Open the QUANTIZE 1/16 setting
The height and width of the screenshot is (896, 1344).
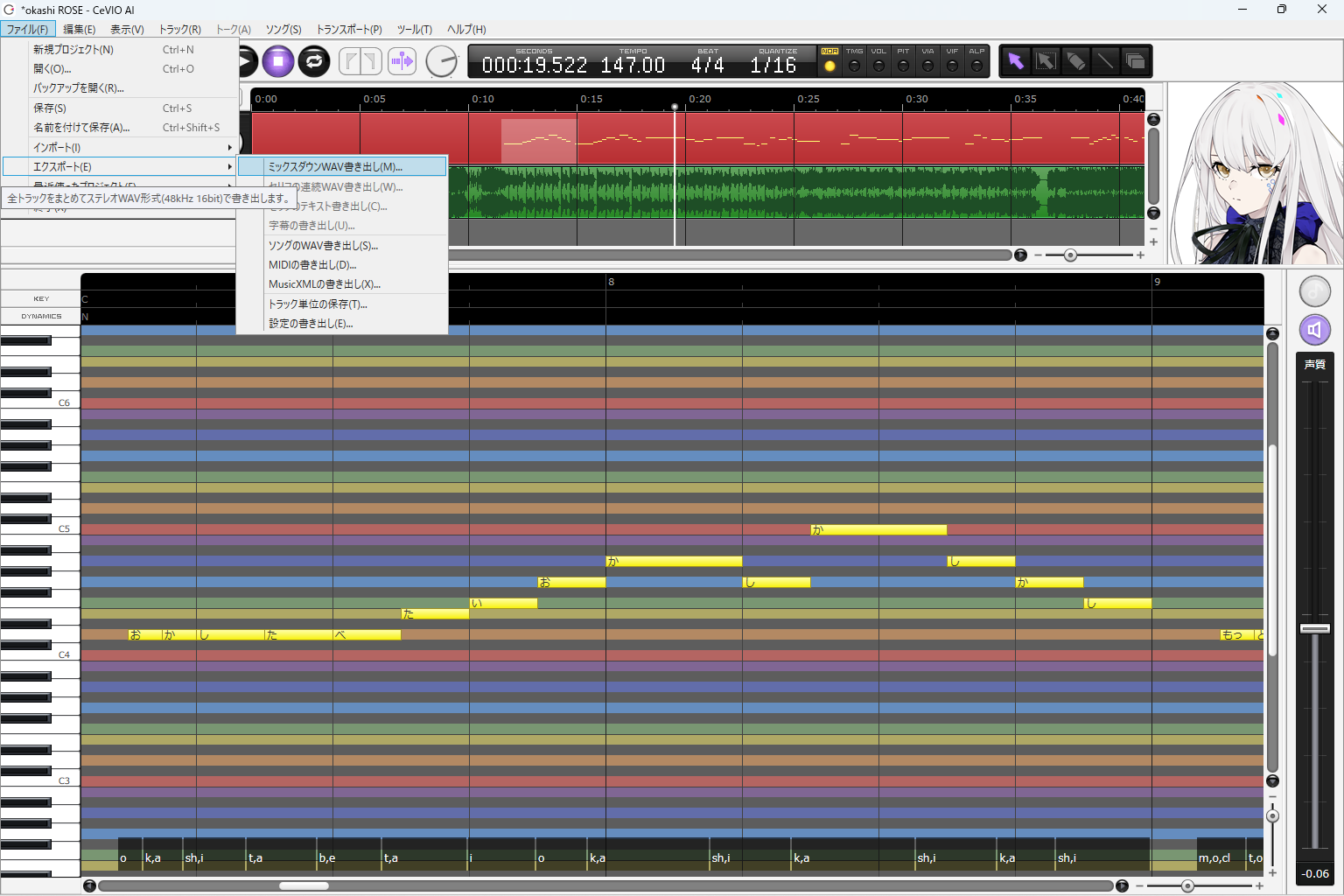click(x=773, y=65)
